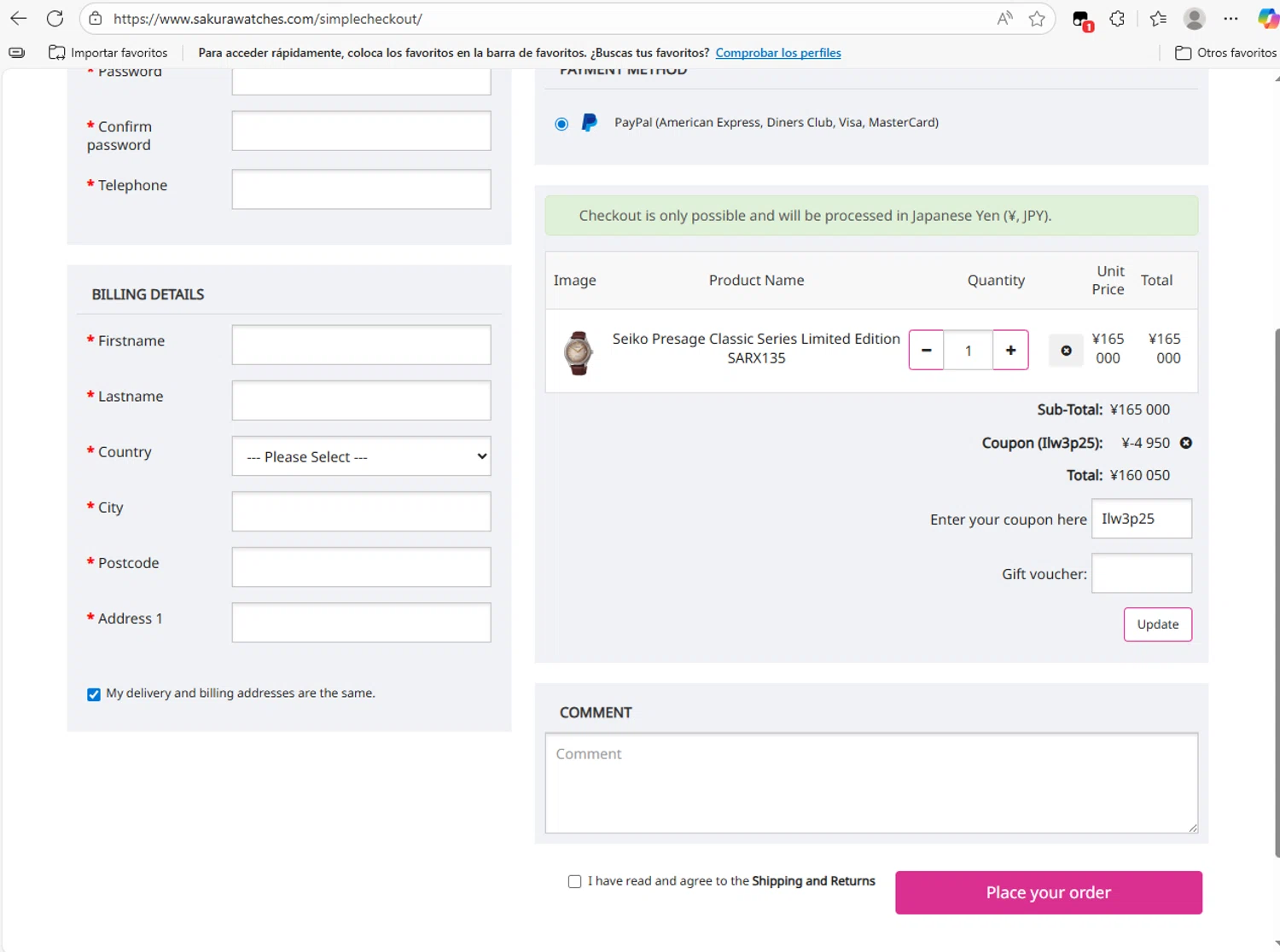Add this page to favorites star
Image resolution: width=1280 pixels, height=952 pixels.
click(1037, 19)
